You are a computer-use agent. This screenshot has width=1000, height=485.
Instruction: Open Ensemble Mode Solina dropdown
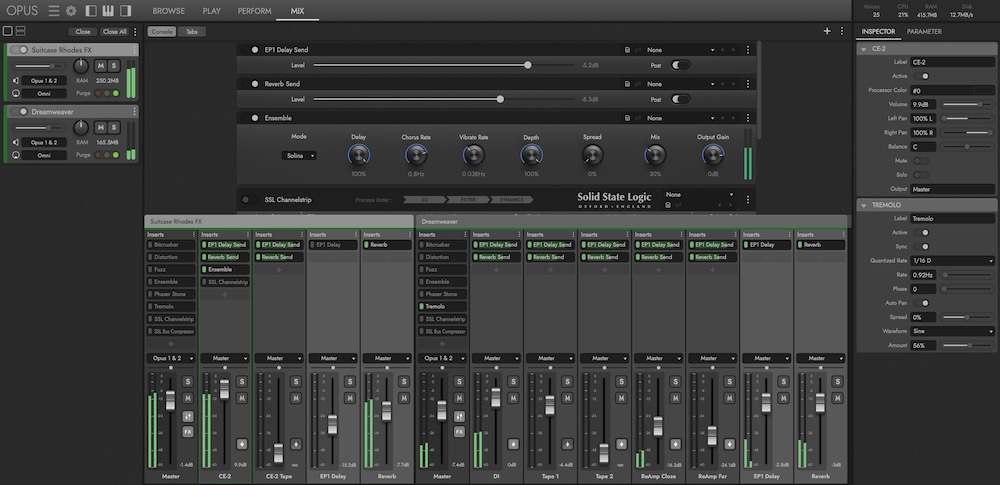click(298, 156)
